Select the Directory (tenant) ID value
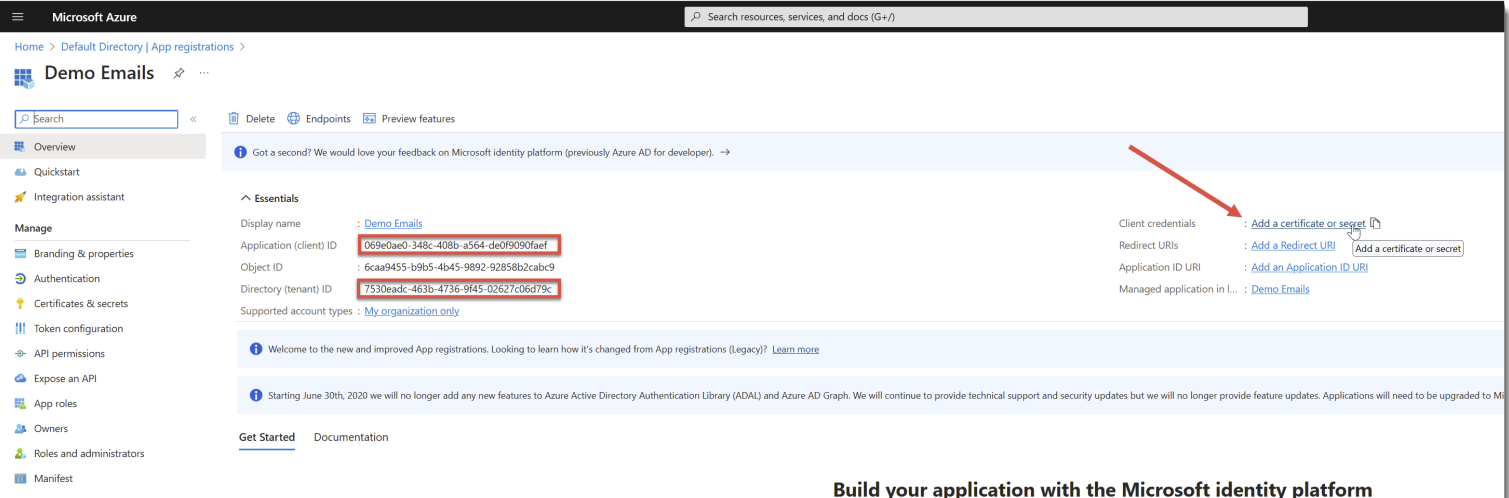Screen dimensions: 1509x498 pyautogui.click(x=458, y=289)
